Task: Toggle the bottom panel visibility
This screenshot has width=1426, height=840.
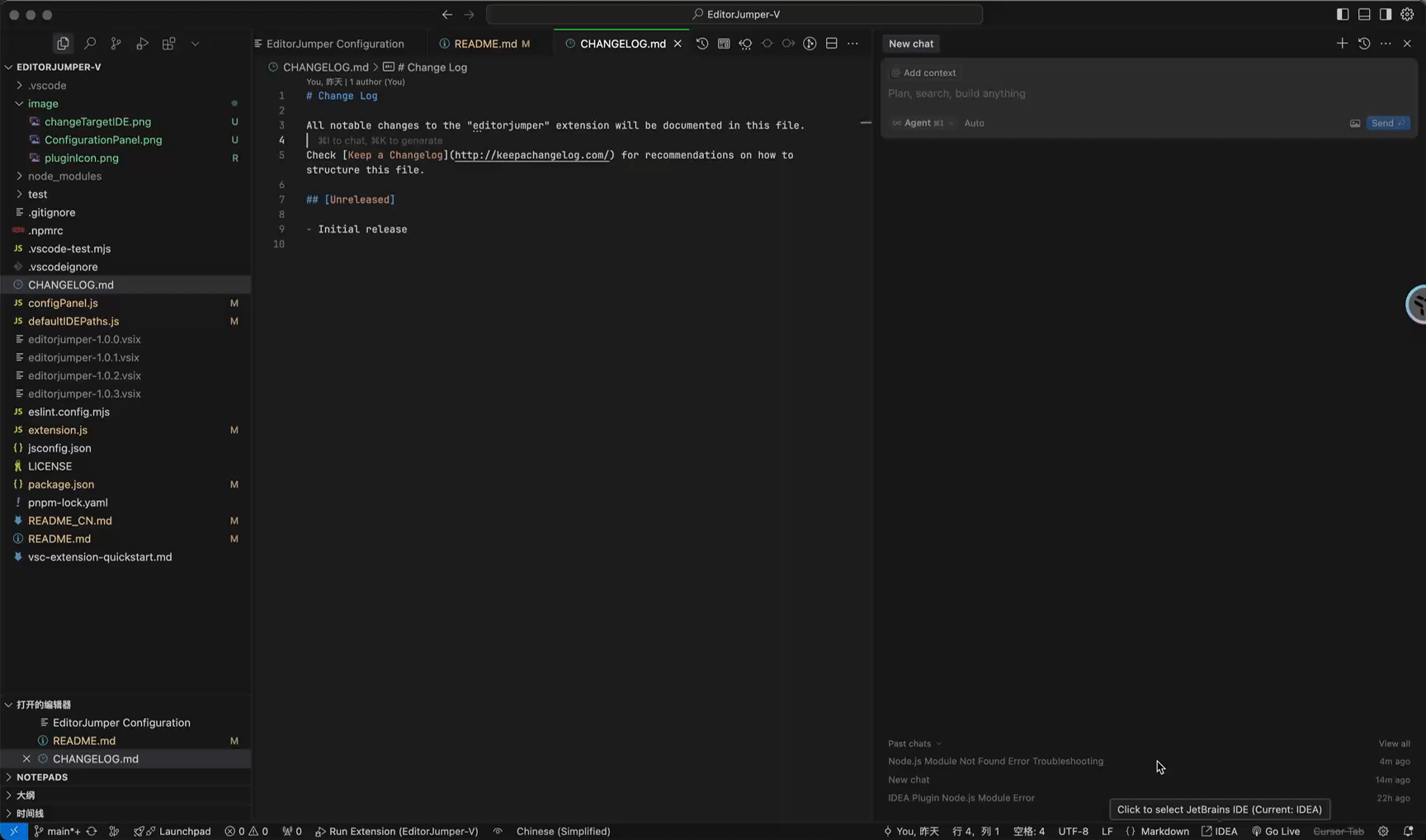Action: (1362, 14)
